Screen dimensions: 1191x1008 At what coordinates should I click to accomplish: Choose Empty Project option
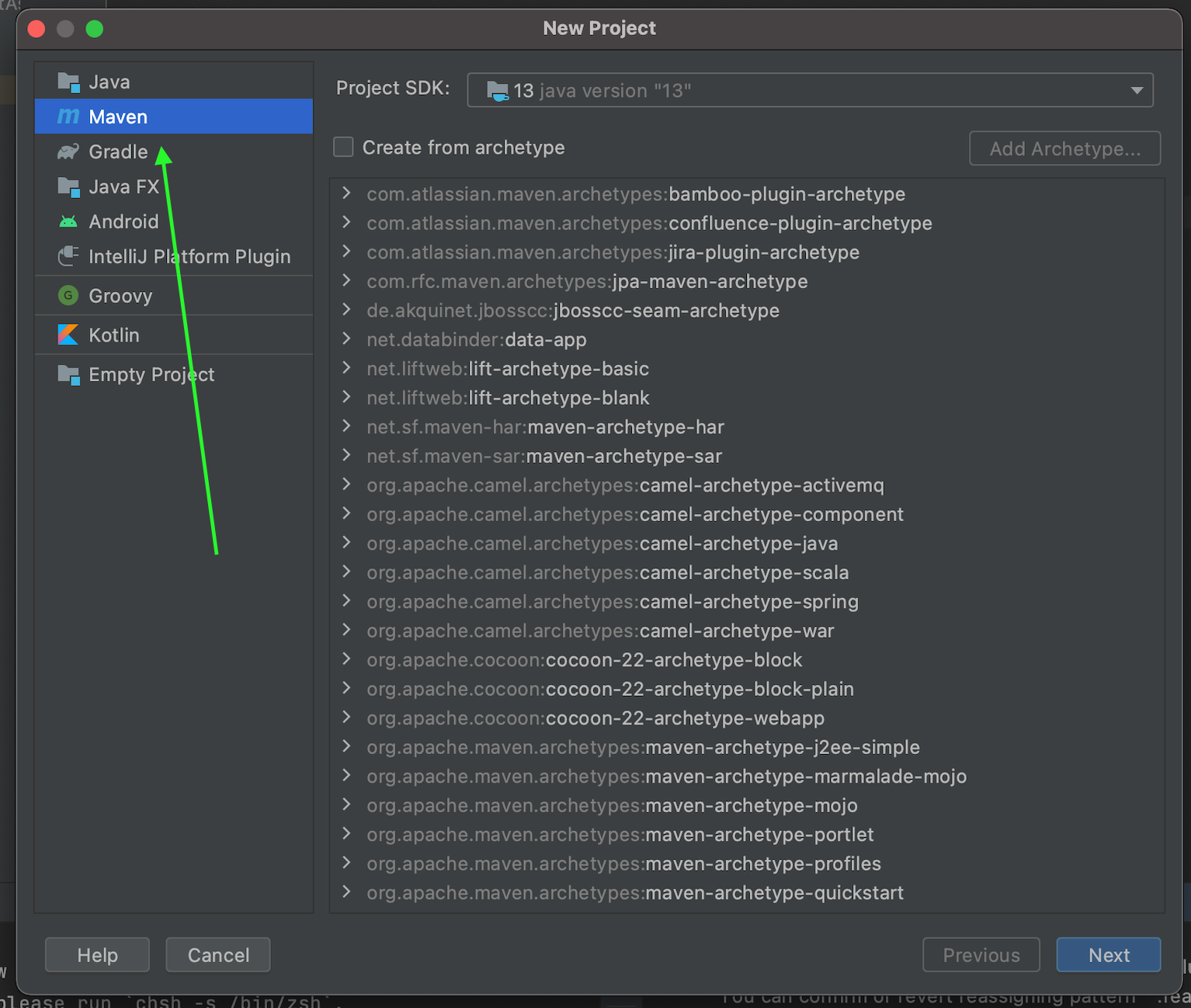pos(174,374)
